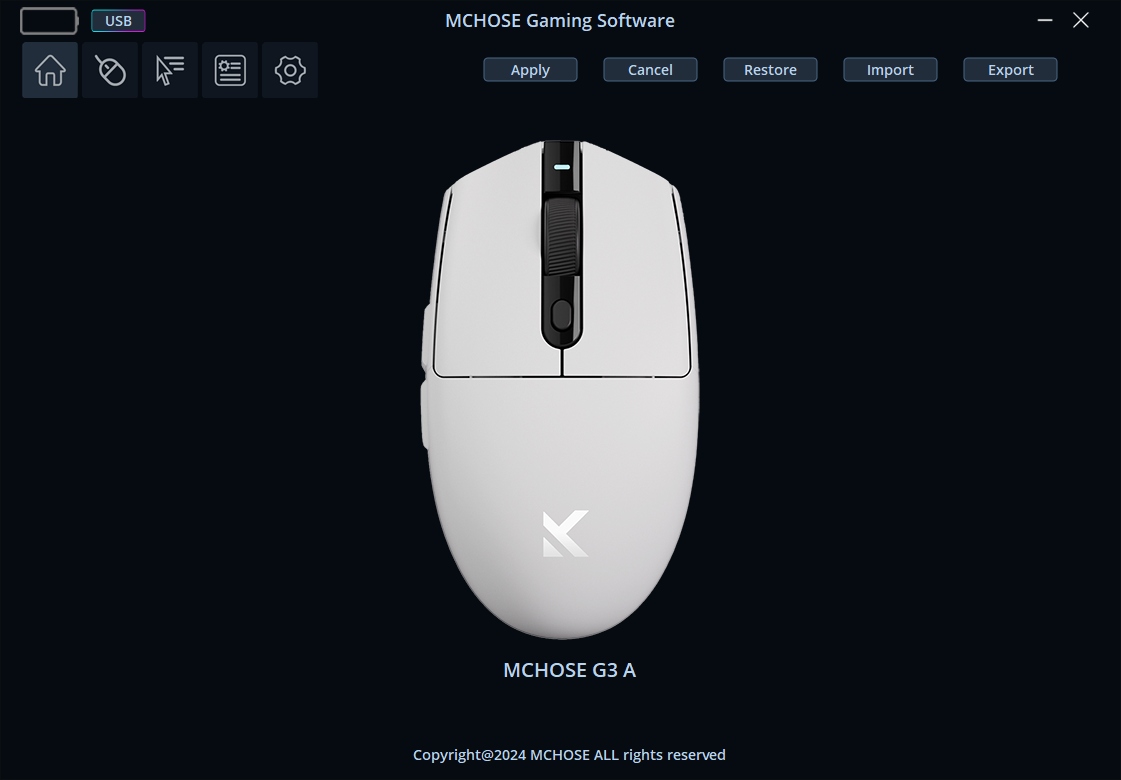
Task: Restore default settings
Action: (x=771, y=69)
